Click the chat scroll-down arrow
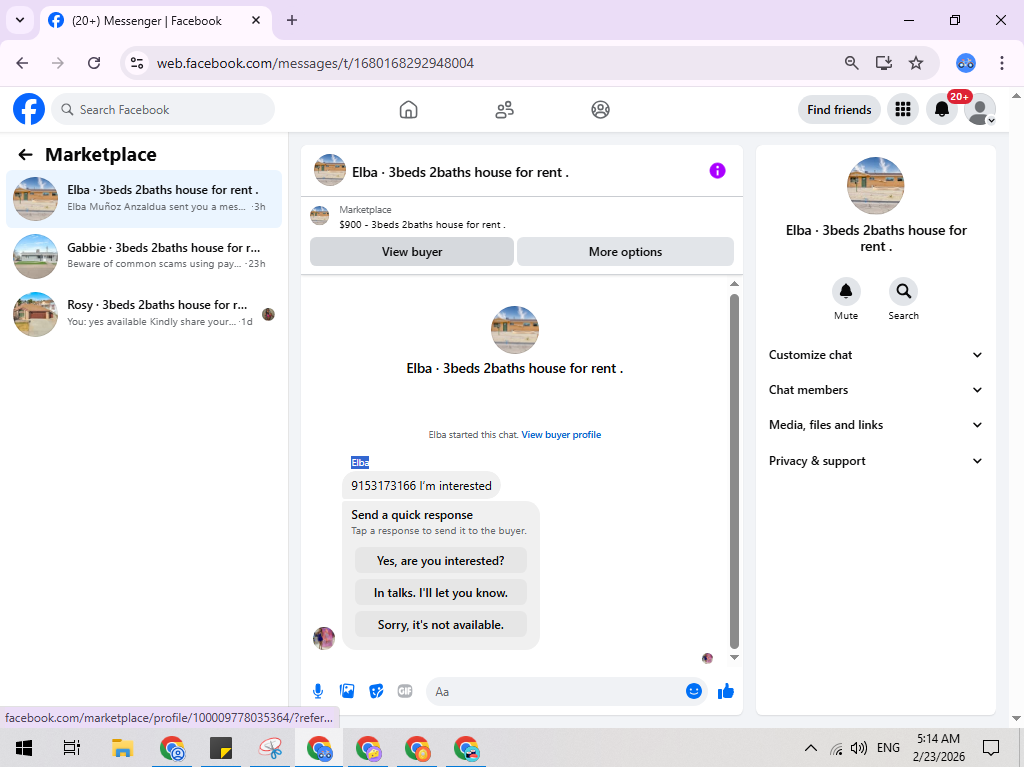The image size is (1024, 767). (734, 657)
